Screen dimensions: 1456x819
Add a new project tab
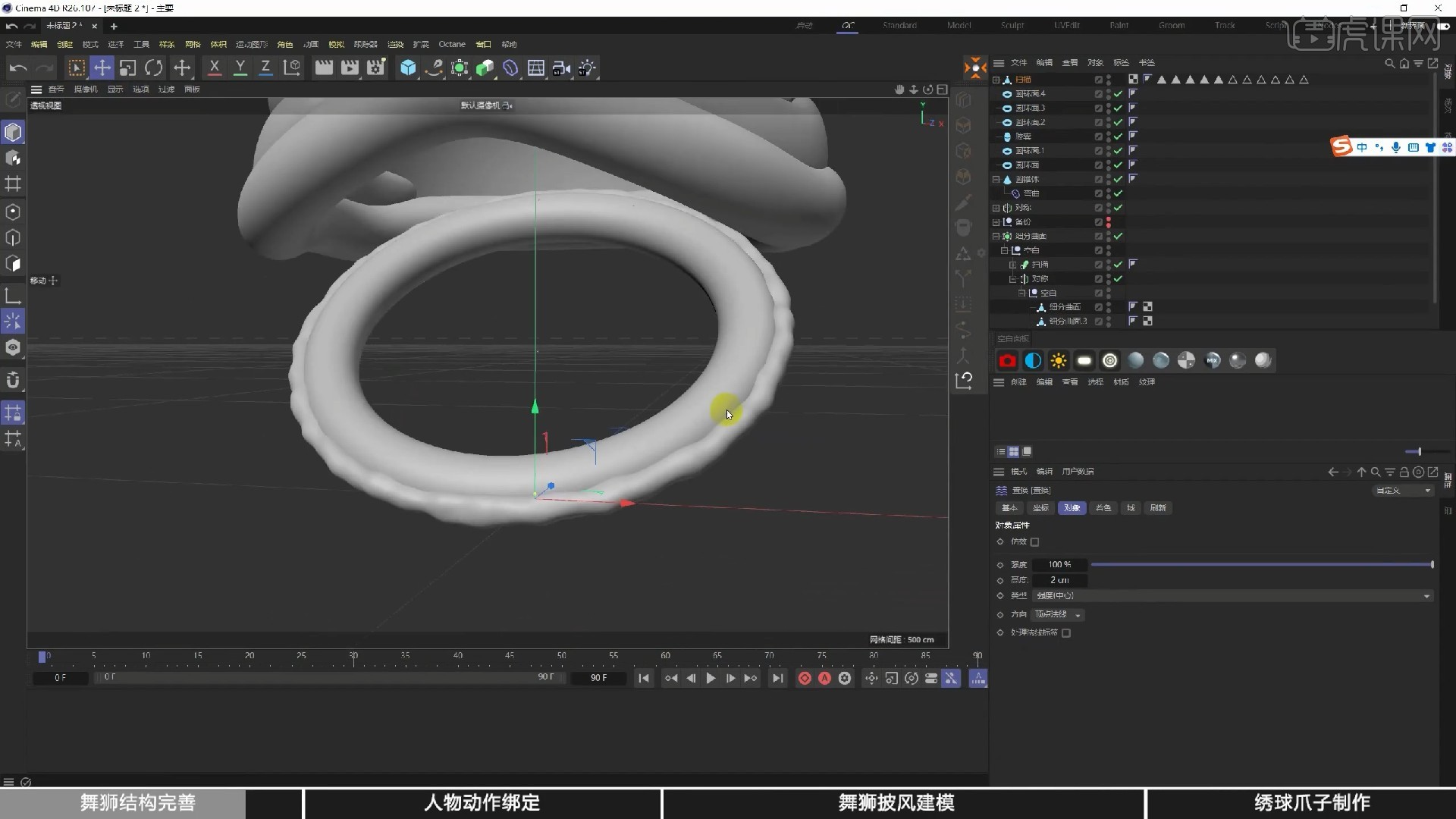click(x=114, y=27)
